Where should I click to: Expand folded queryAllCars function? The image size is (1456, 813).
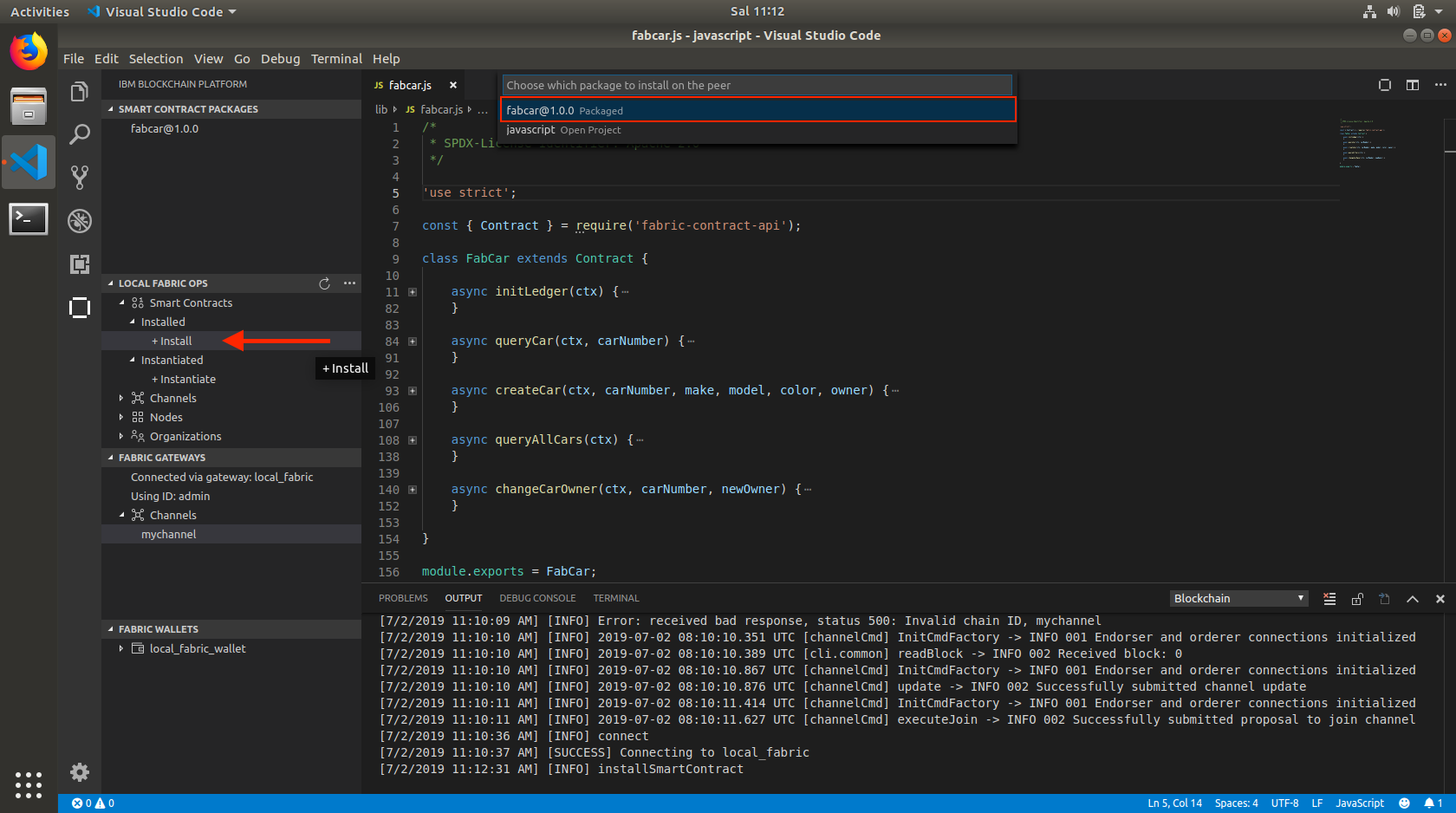coord(413,440)
